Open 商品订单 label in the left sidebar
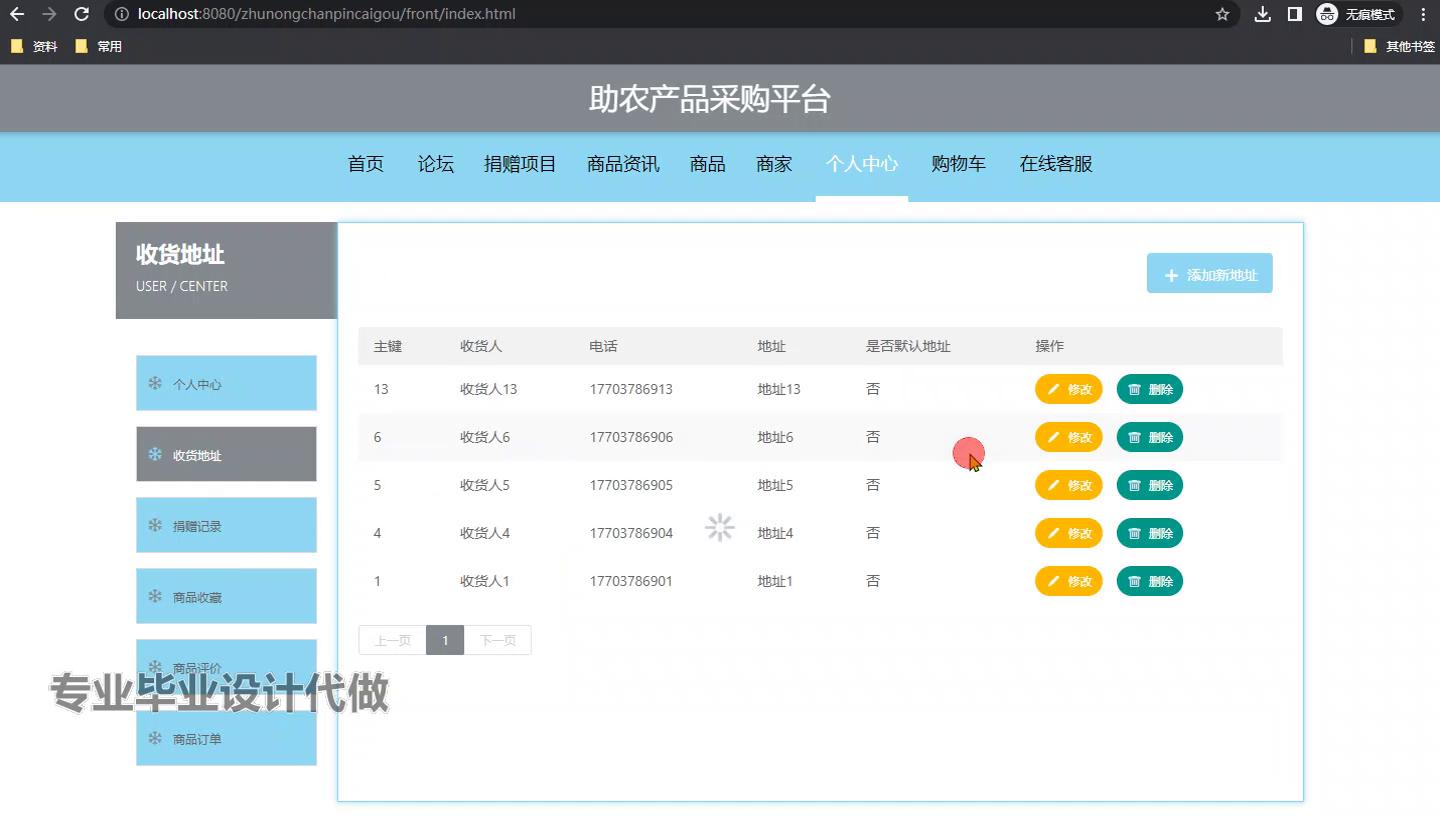The width and height of the screenshot is (1440, 816). [x=197, y=739]
